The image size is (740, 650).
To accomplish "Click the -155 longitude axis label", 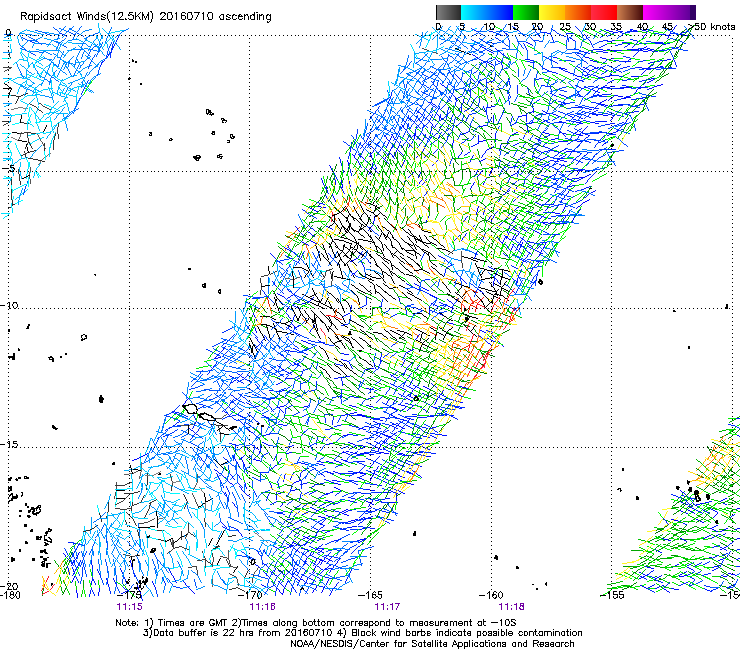I will [x=612, y=595].
